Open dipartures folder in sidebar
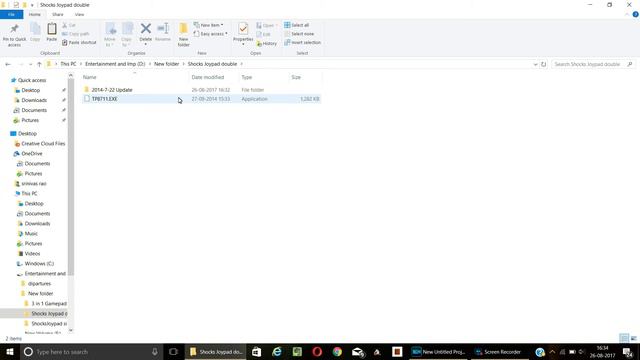 point(39,284)
